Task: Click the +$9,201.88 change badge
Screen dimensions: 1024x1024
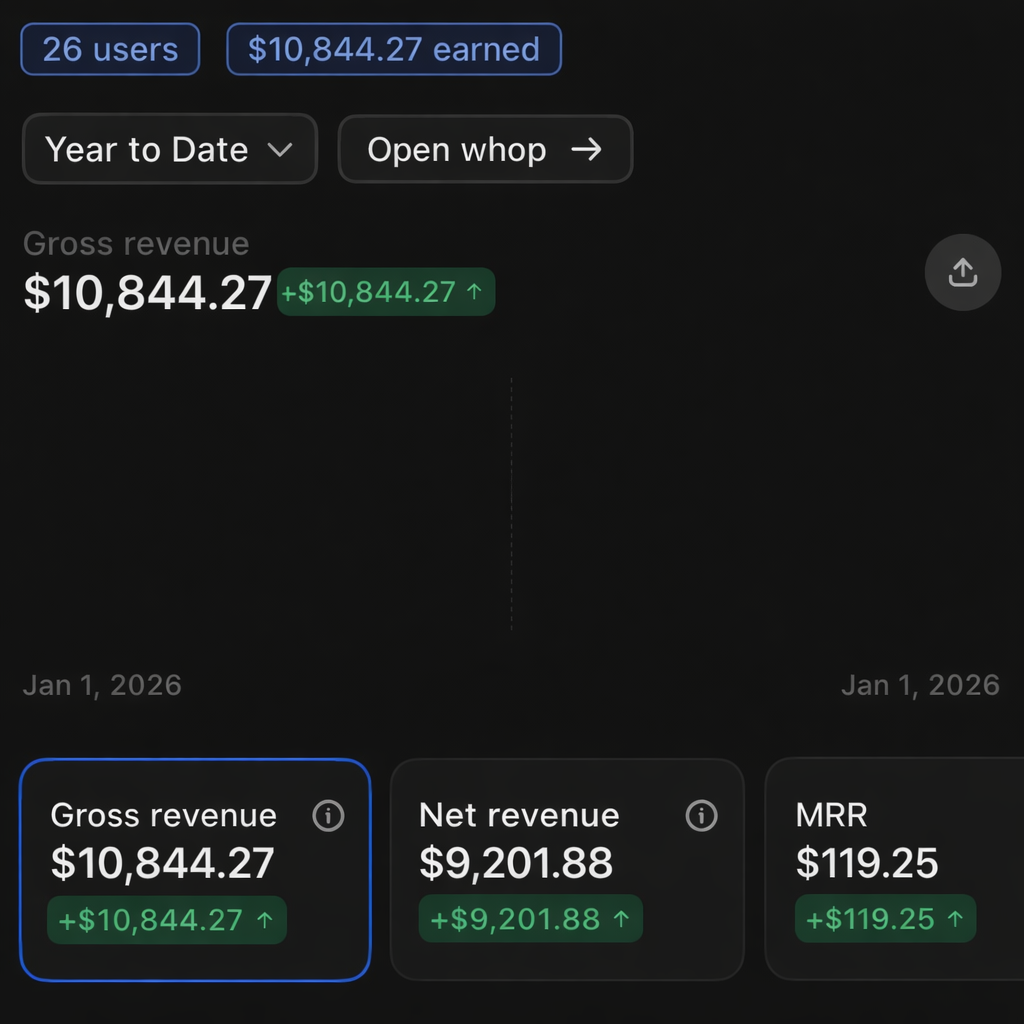Action: (x=530, y=919)
